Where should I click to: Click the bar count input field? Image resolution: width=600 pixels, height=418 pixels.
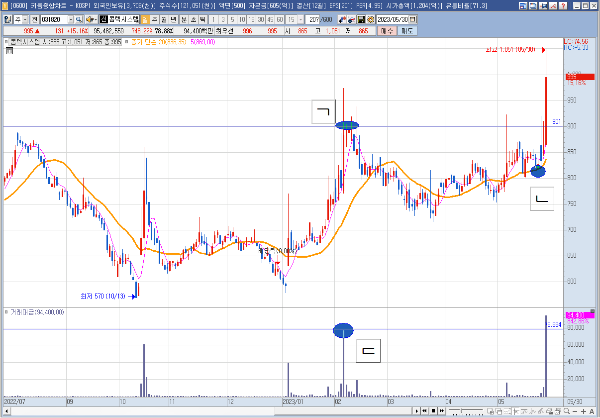click(x=313, y=20)
